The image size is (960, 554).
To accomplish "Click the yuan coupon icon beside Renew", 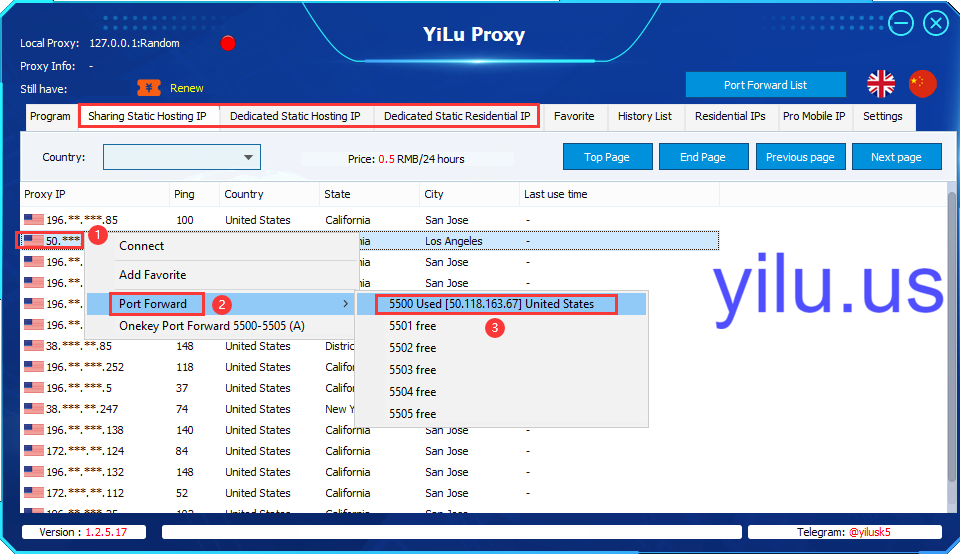I will pyautogui.click(x=149, y=88).
